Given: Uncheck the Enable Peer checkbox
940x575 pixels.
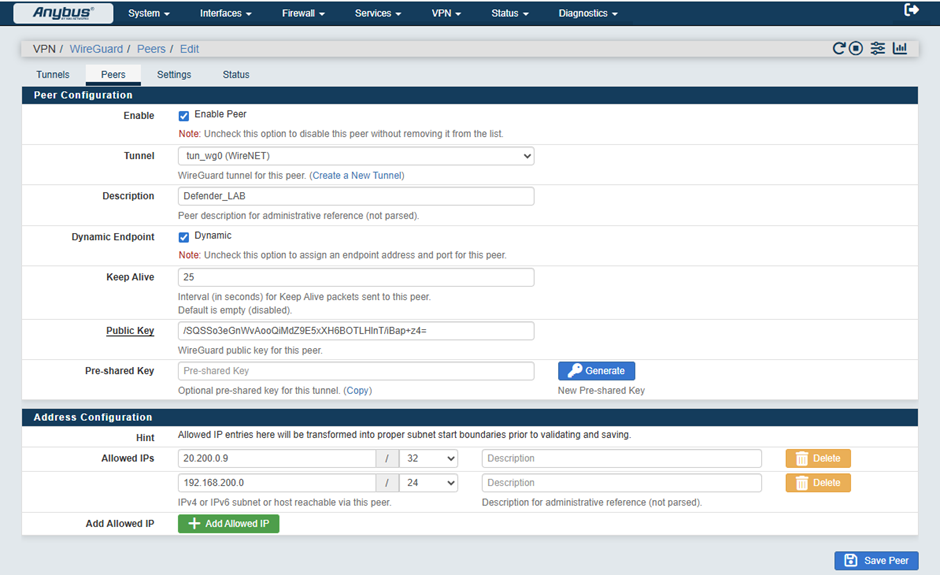Looking at the screenshot, I should (x=184, y=116).
